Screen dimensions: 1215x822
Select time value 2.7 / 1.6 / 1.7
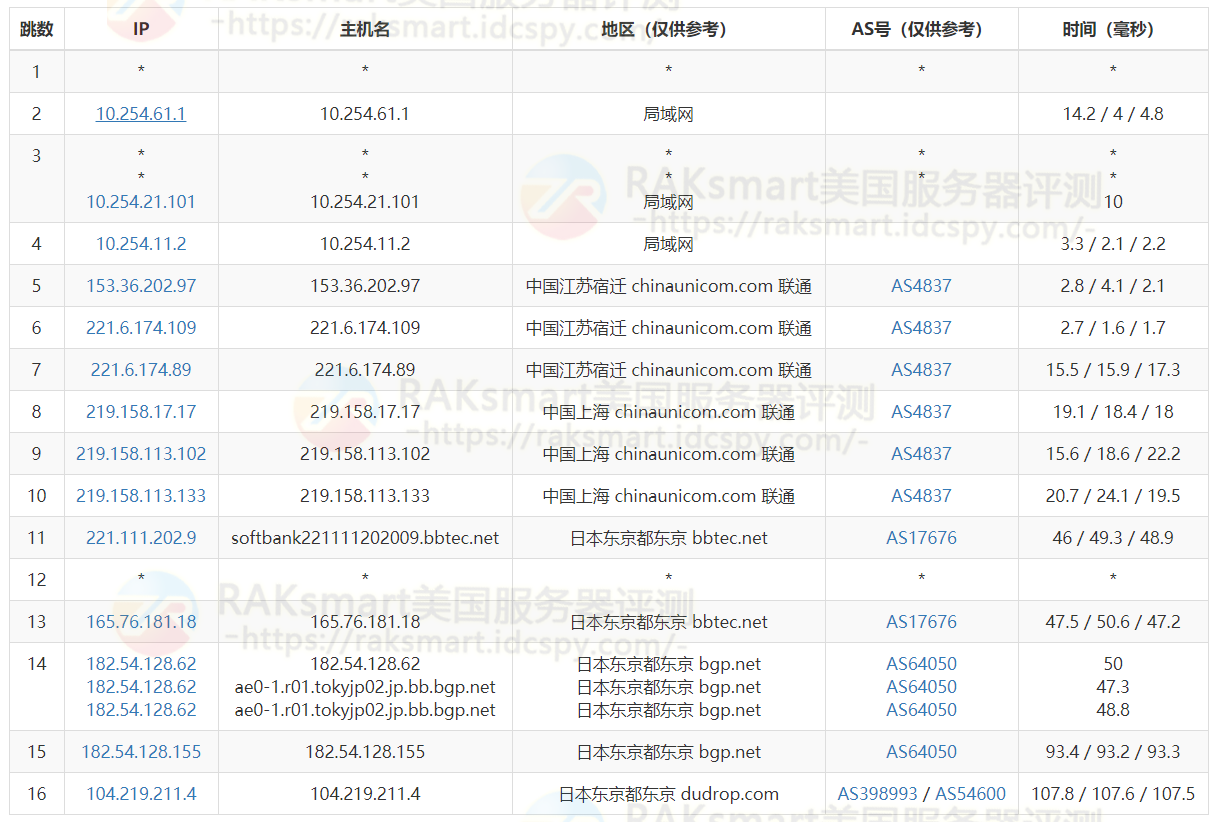point(1113,328)
